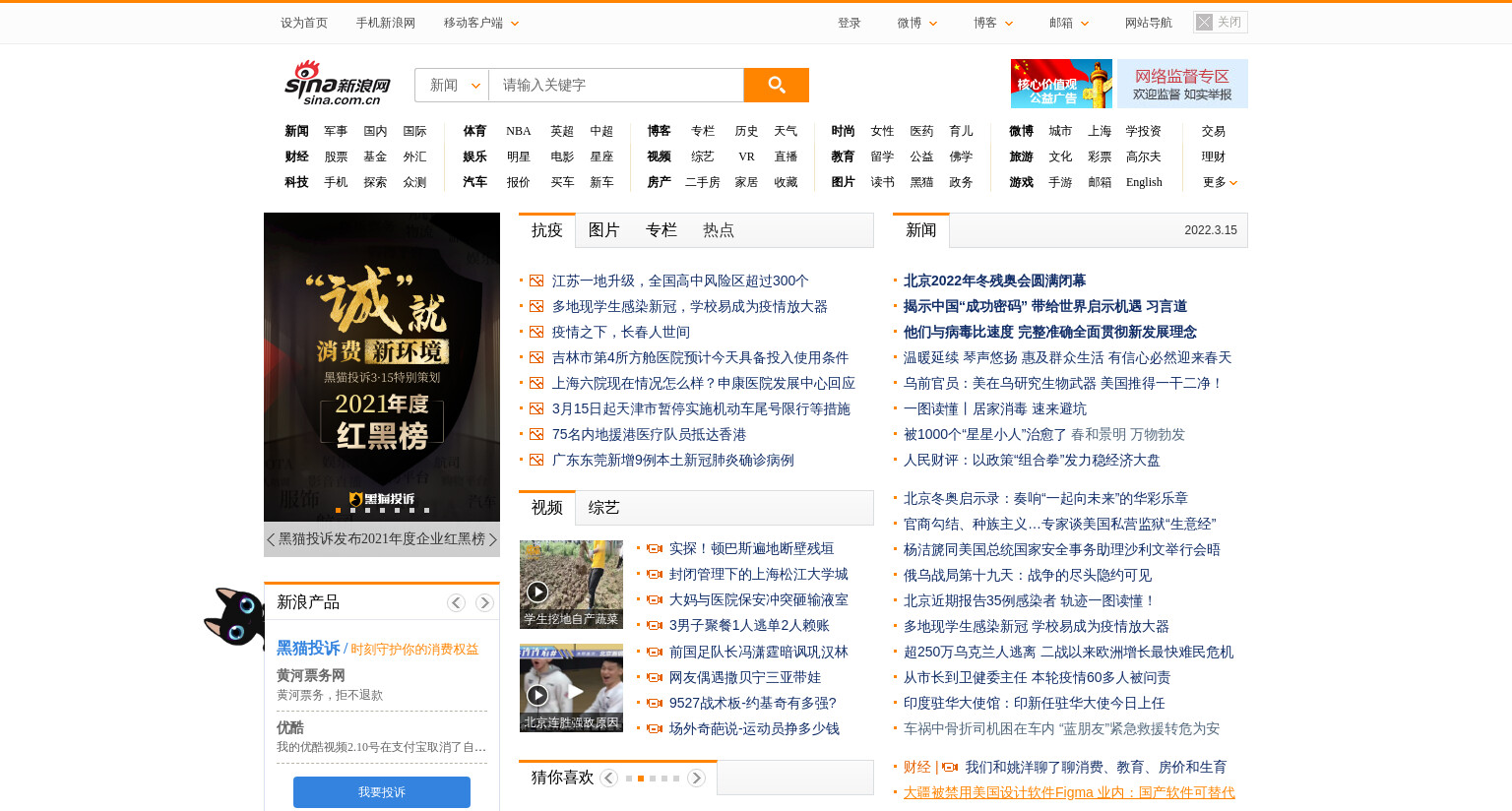Click the 我要投诉 button
Image resolution: width=1512 pixels, height=811 pixels.
[382, 792]
